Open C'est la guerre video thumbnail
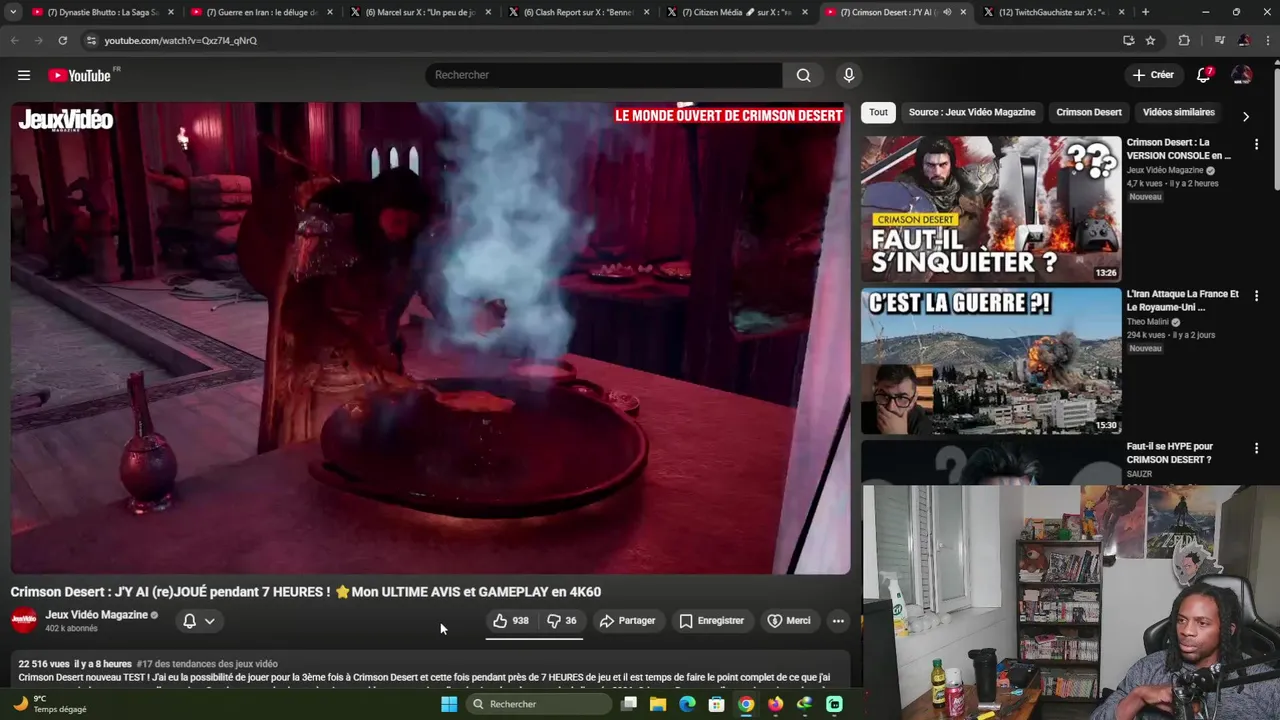Screen dimensions: 1280x720 [991, 361]
